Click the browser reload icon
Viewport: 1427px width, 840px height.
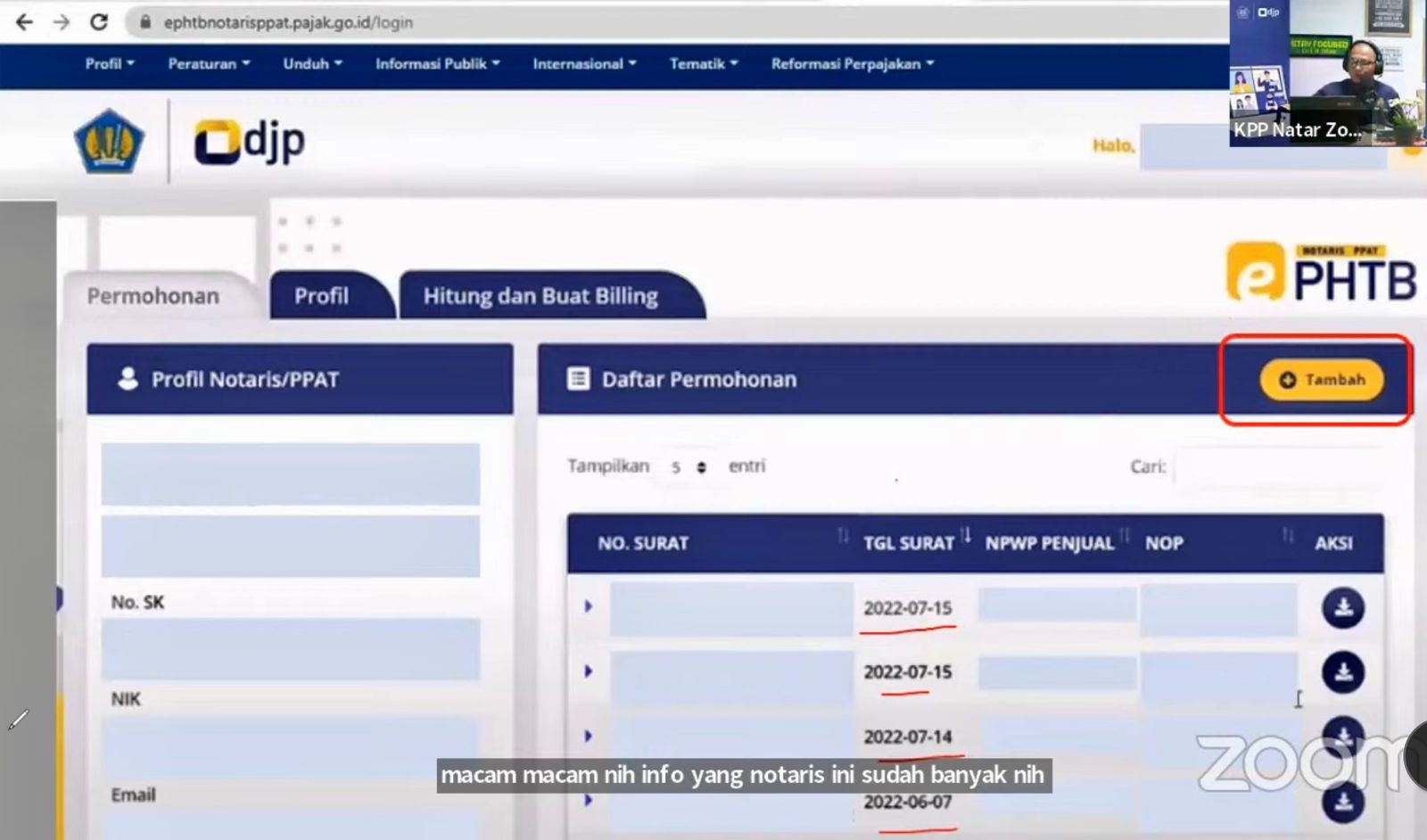pyautogui.click(x=99, y=22)
